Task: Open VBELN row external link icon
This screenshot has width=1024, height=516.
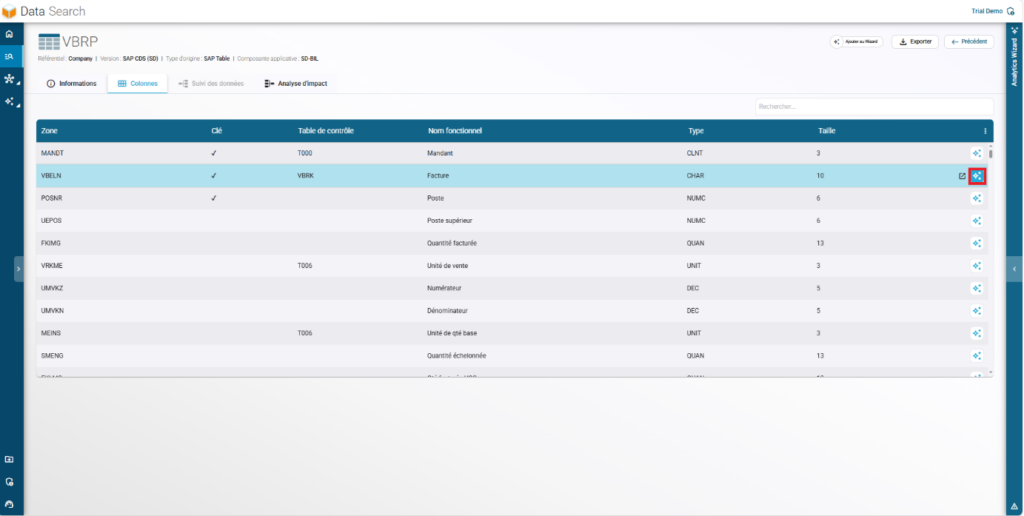Action: tap(962, 176)
